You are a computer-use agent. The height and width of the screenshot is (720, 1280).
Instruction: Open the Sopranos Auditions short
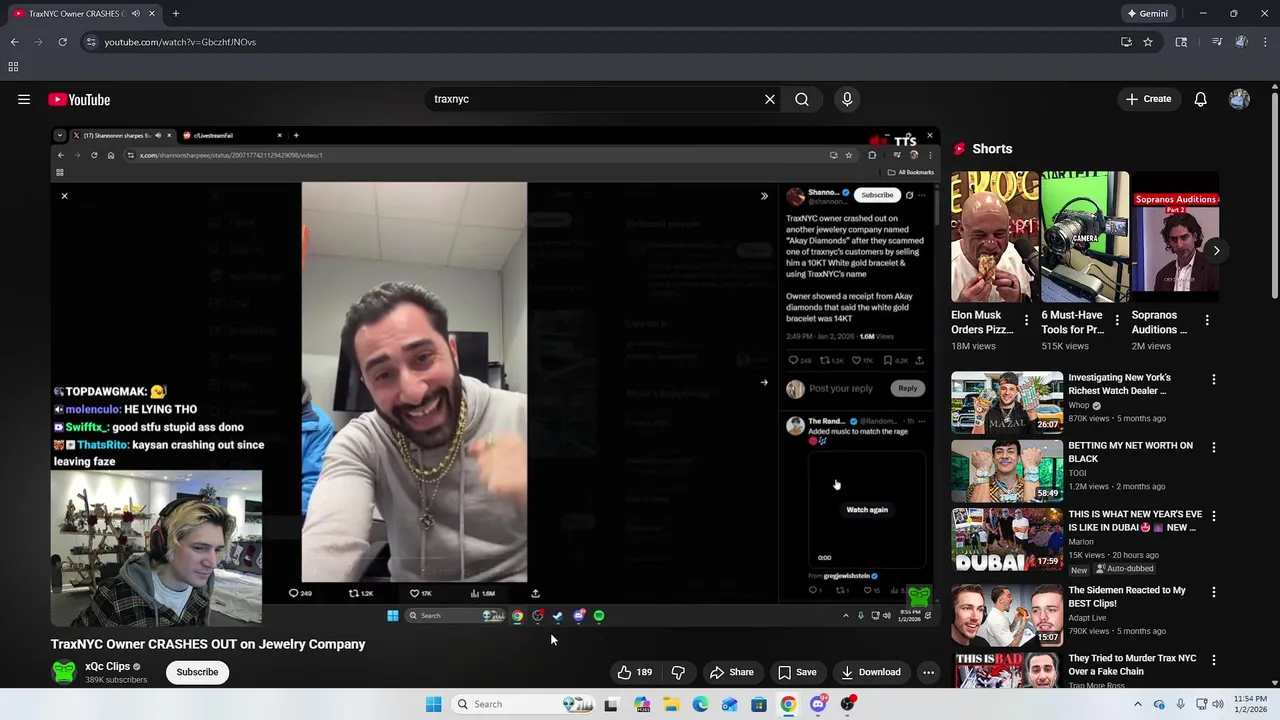1175,237
